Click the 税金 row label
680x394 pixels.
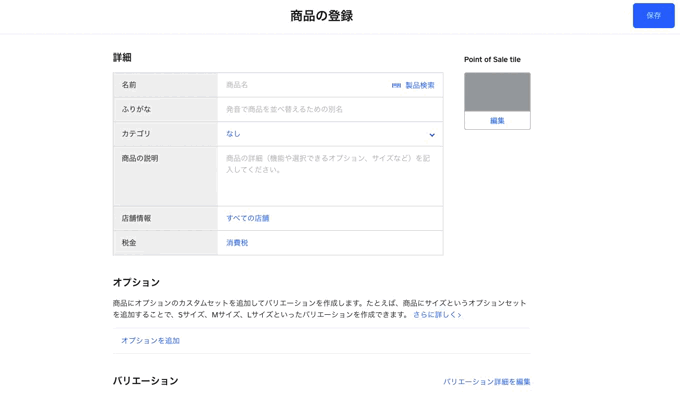click(x=129, y=243)
